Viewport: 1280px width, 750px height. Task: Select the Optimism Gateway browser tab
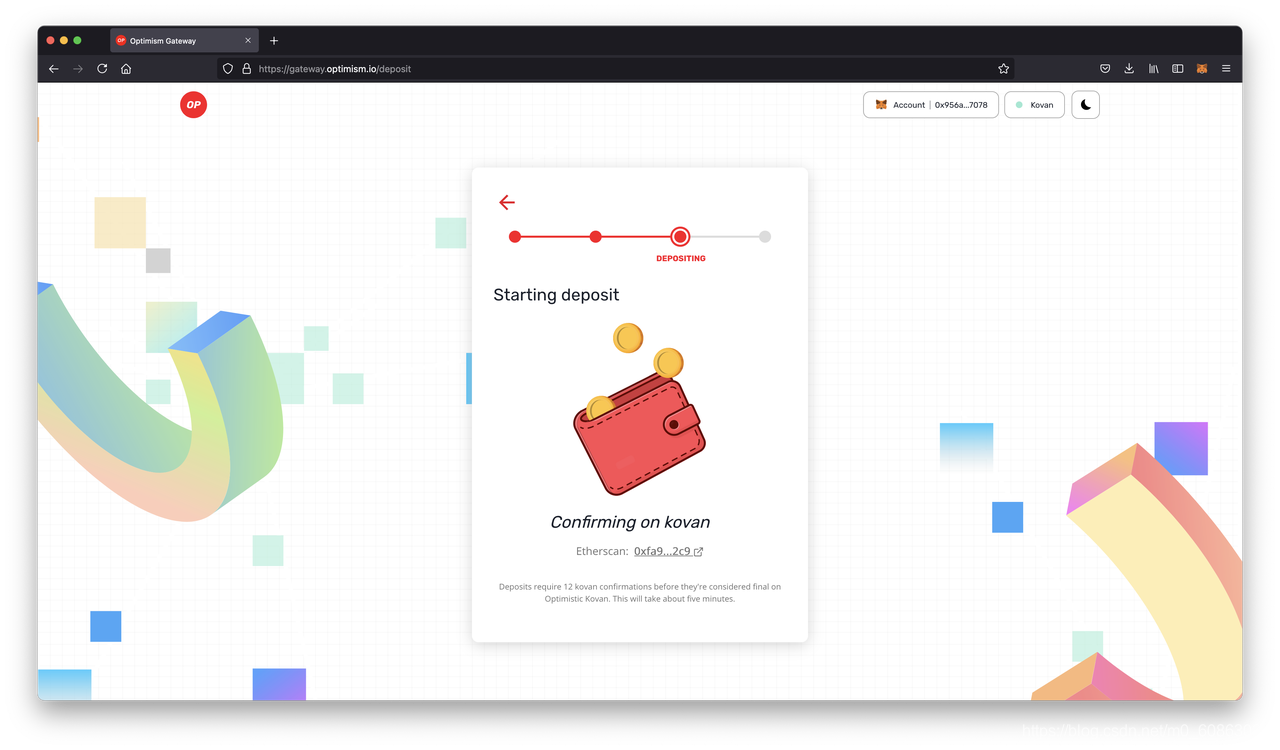click(x=184, y=41)
